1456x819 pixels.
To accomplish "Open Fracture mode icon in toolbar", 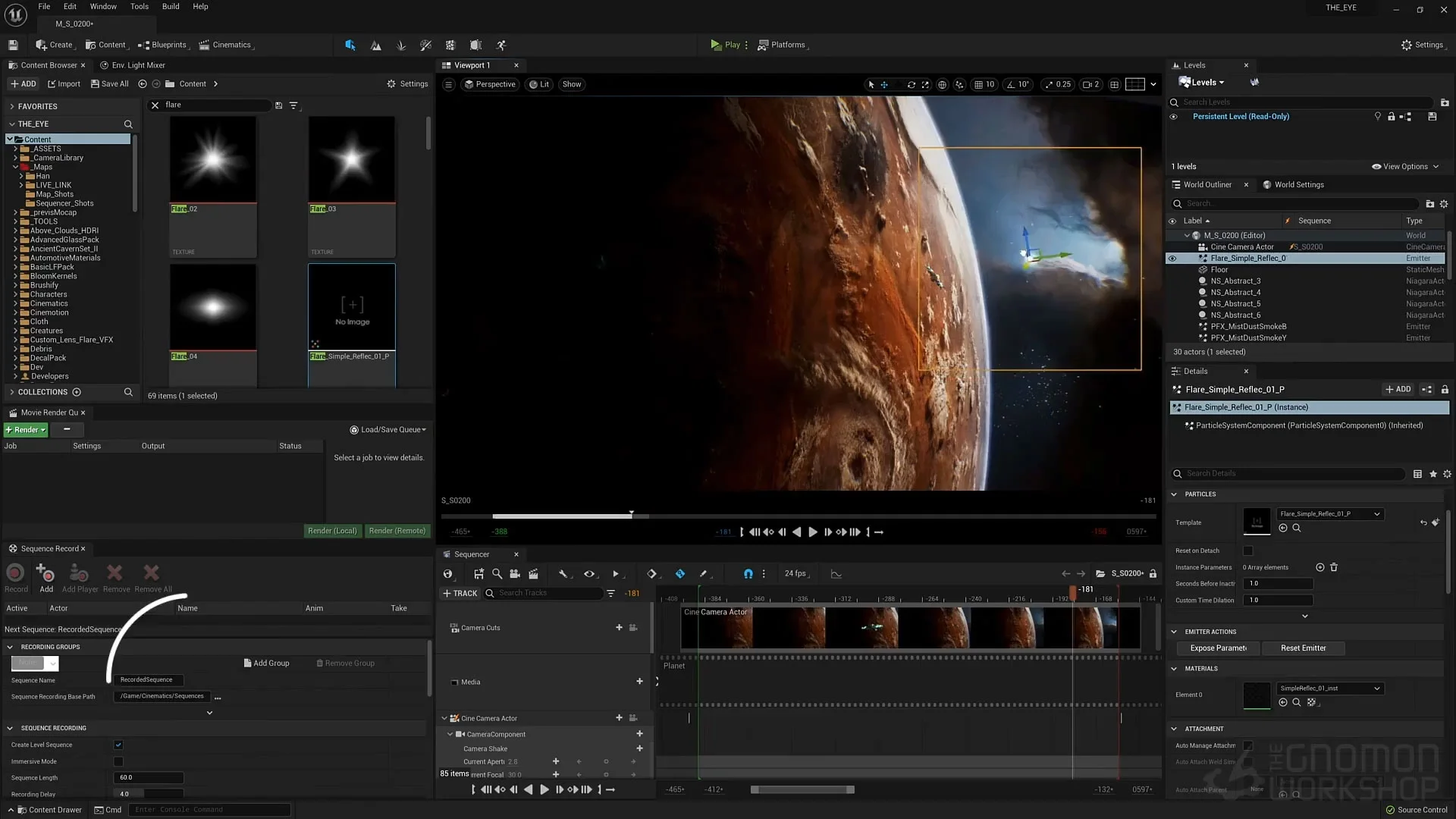I will tap(450, 45).
